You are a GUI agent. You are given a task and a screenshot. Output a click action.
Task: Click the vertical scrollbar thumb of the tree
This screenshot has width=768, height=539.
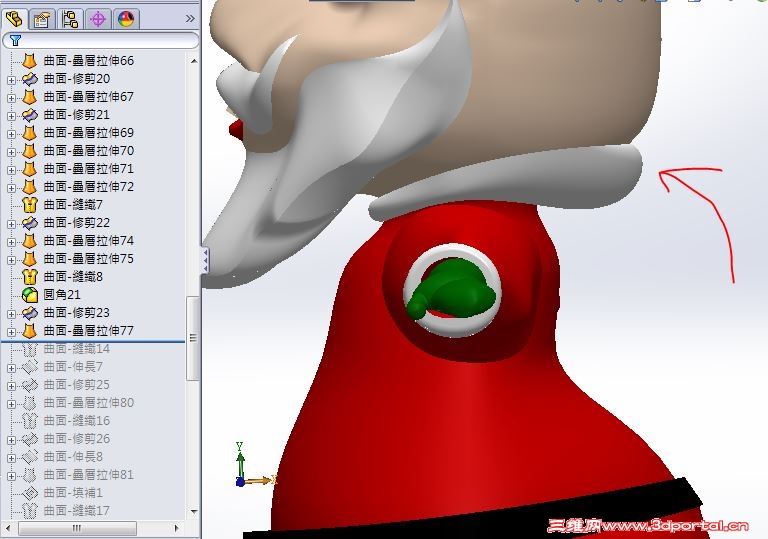click(x=193, y=338)
